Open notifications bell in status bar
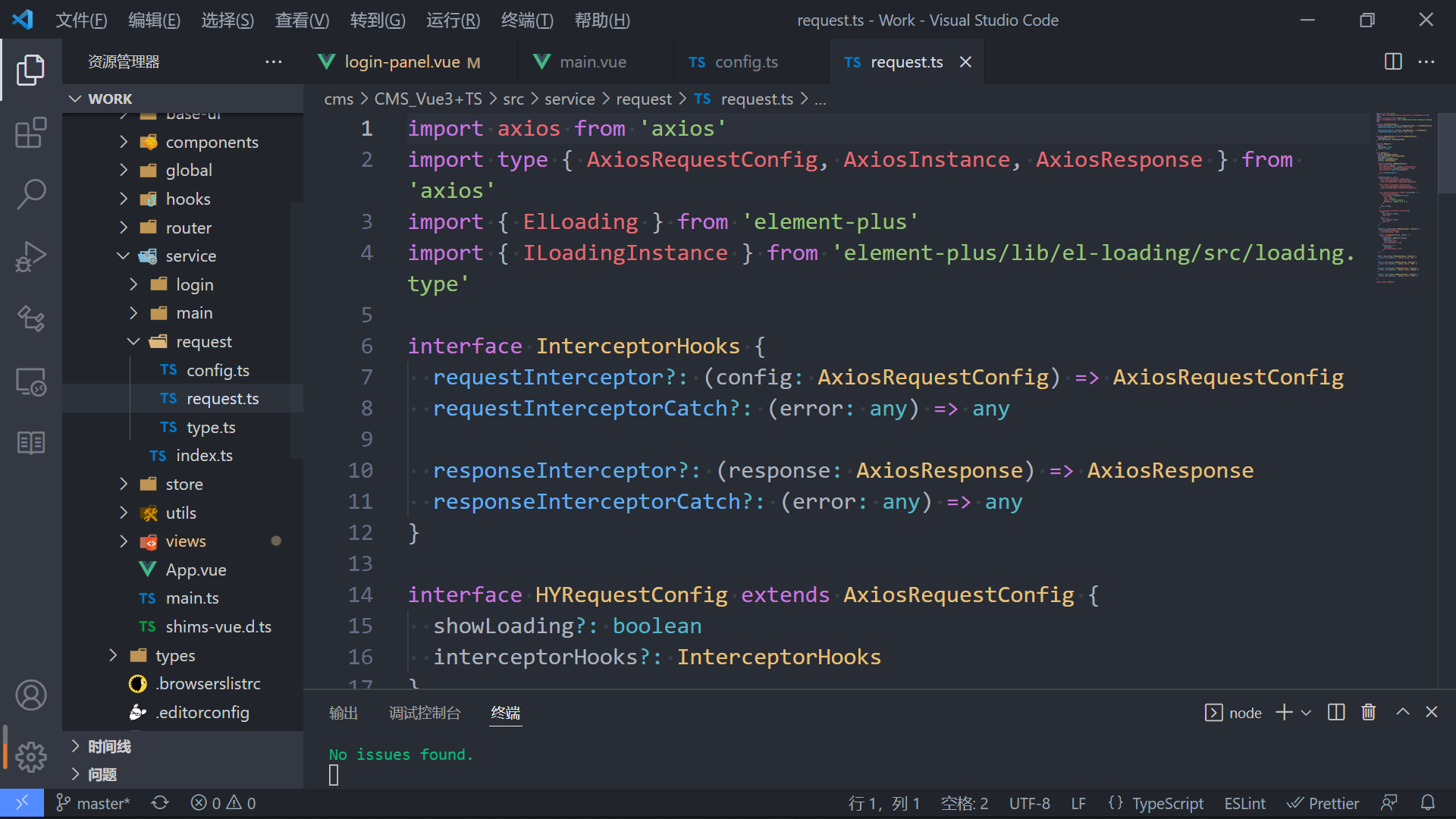The height and width of the screenshot is (819, 1456). pos(1427,803)
